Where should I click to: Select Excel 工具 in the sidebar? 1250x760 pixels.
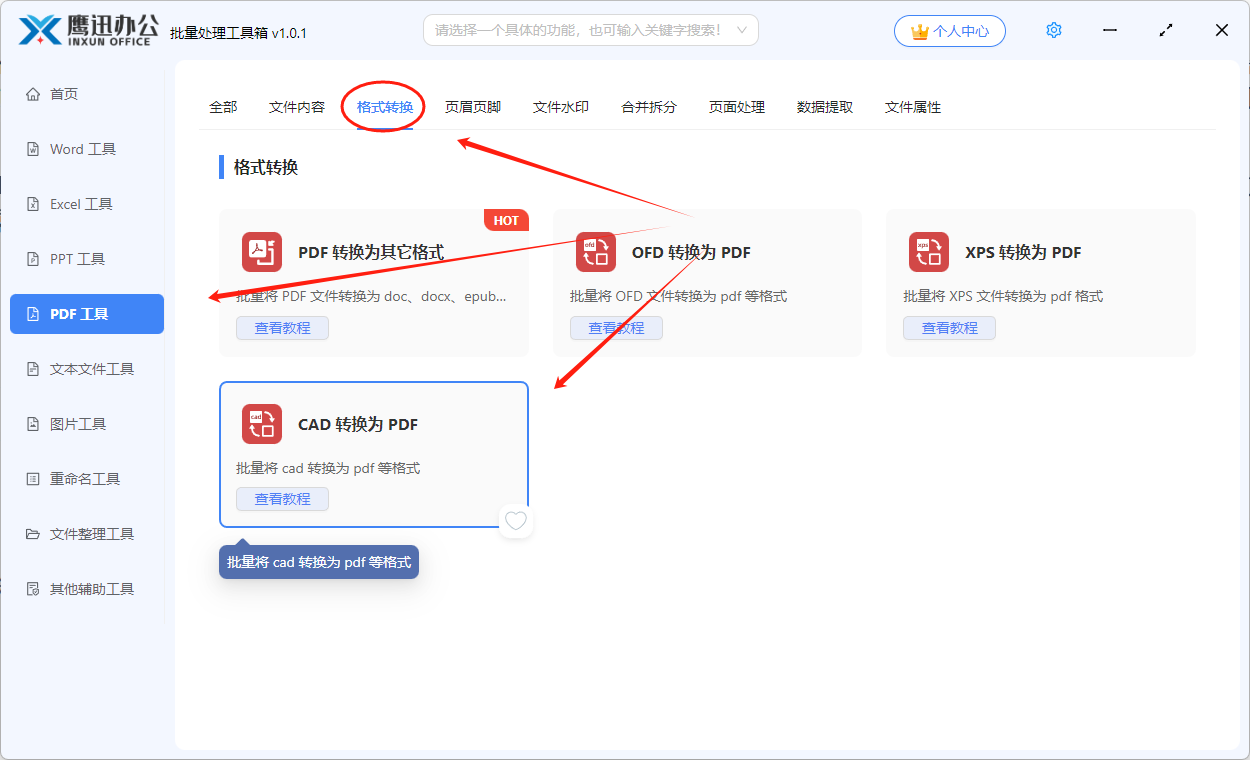pos(81,204)
